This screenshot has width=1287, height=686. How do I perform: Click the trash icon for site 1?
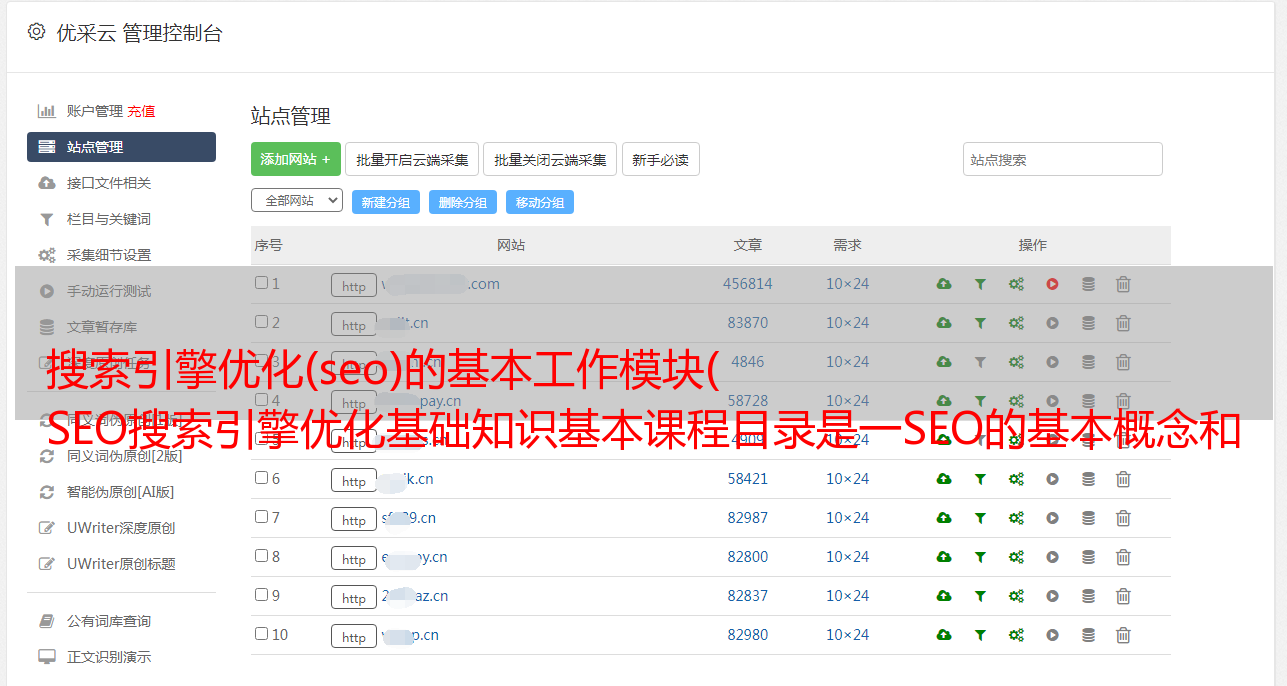pyautogui.click(x=1123, y=284)
